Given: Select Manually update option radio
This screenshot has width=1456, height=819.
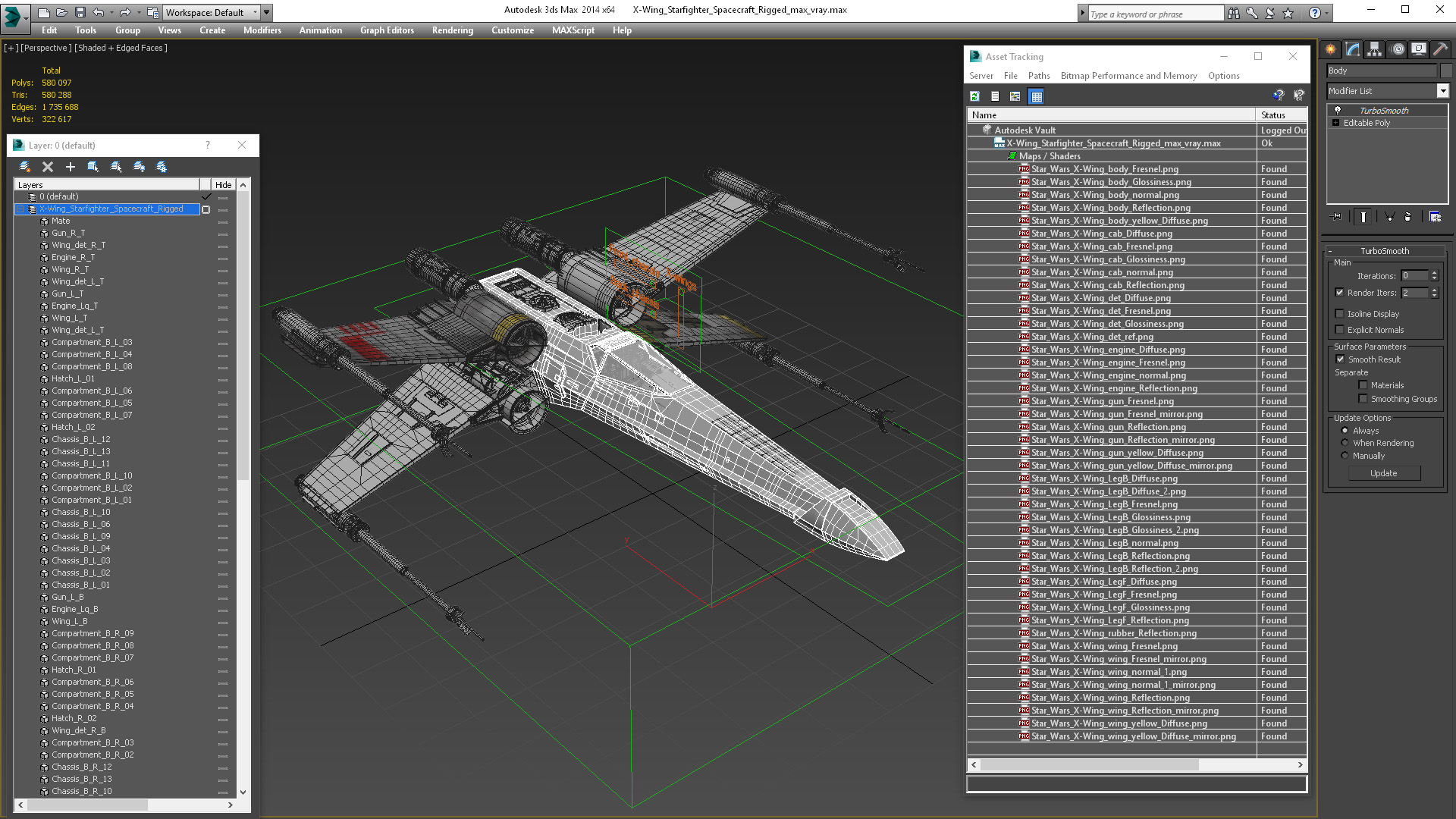Looking at the screenshot, I should pyautogui.click(x=1345, y=456).
